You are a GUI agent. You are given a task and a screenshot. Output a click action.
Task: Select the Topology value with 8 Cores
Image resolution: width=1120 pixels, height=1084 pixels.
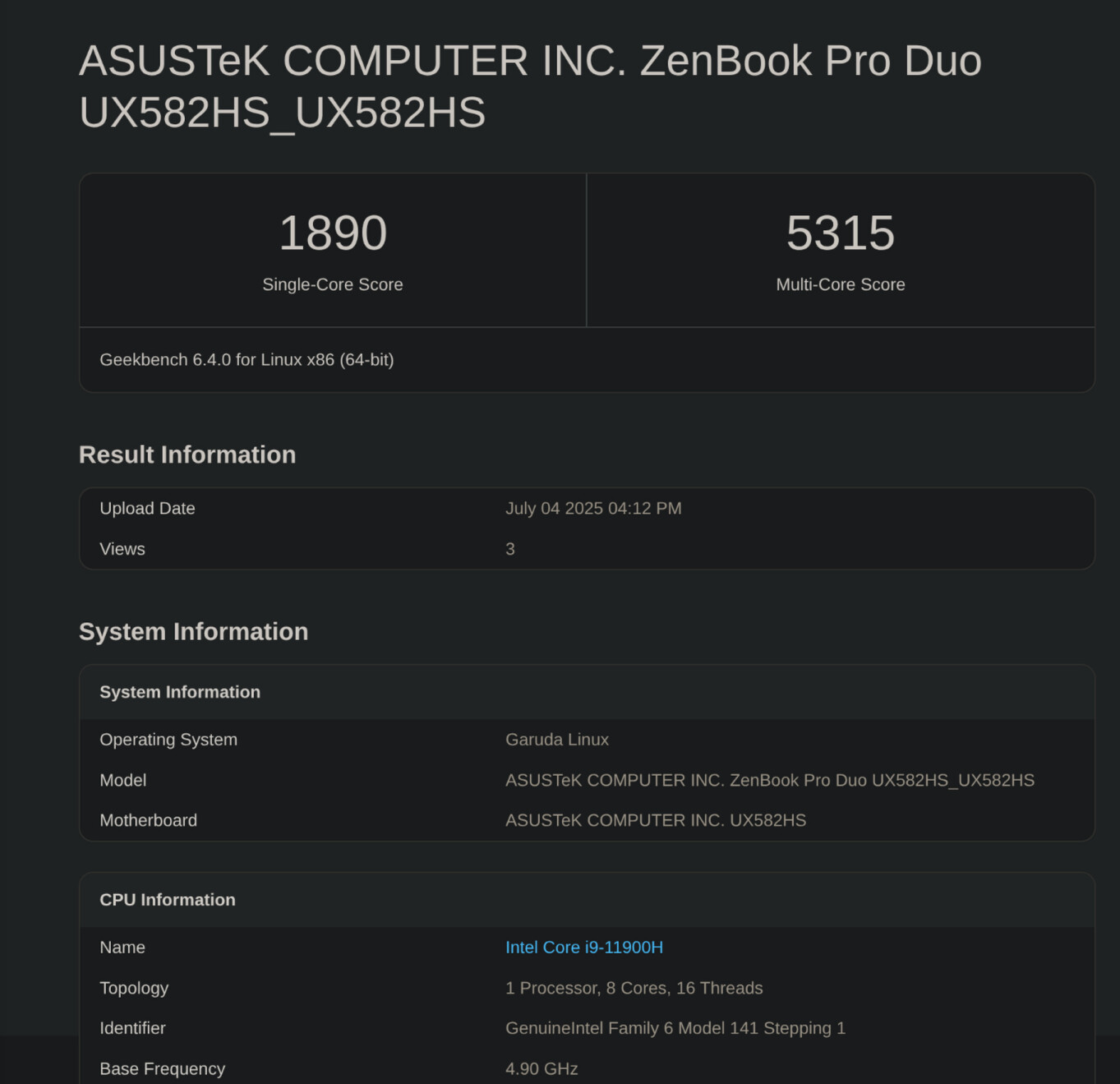[x=634, y=988]
